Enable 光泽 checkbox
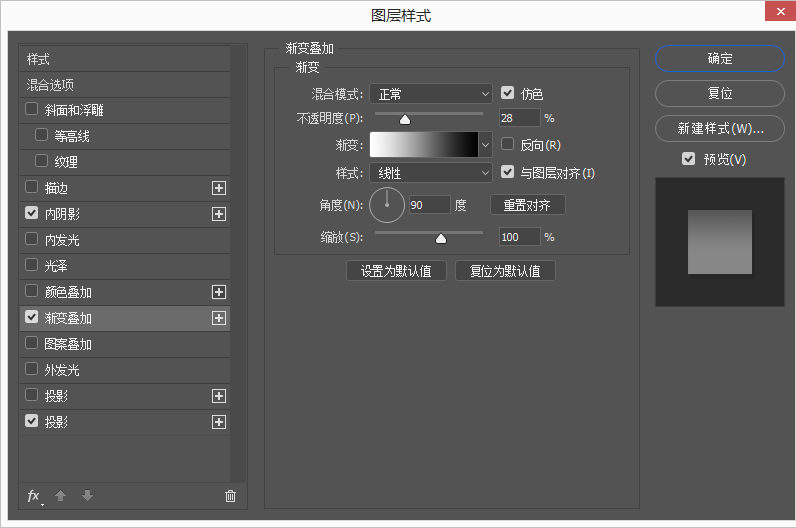796x528 pixels. [x=31, y=265]
